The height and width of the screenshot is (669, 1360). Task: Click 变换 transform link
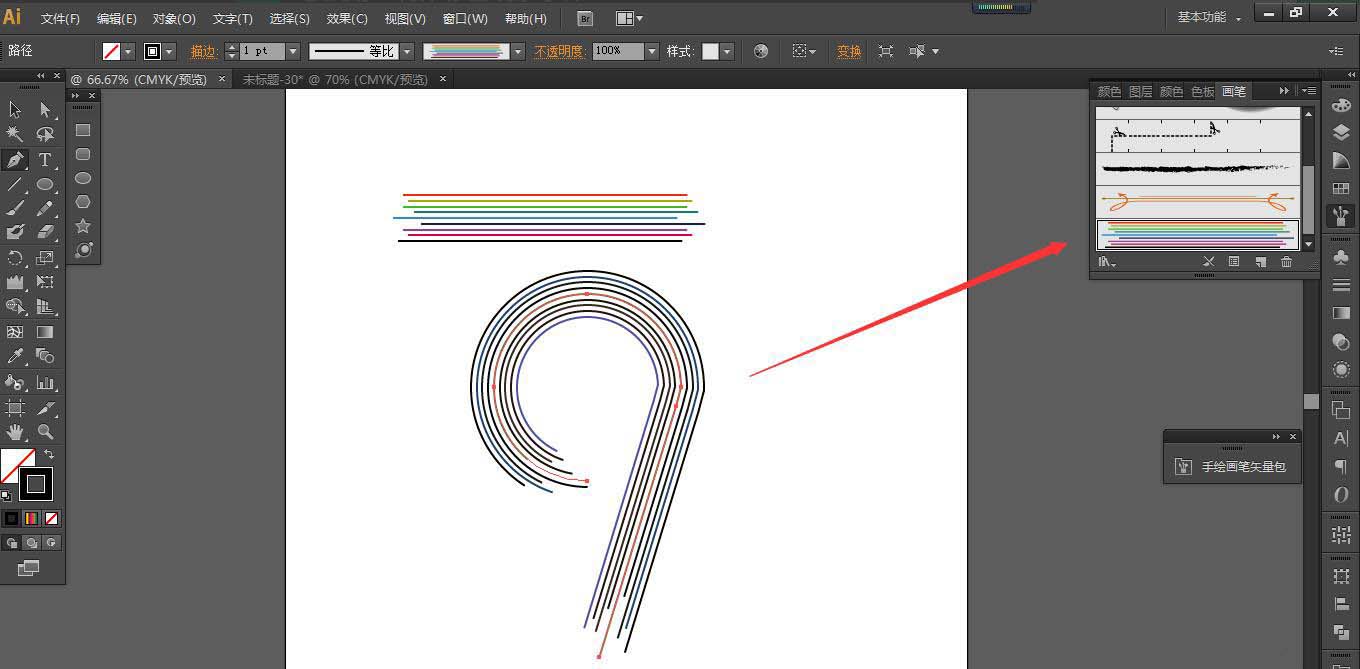(x=849, y=52)
